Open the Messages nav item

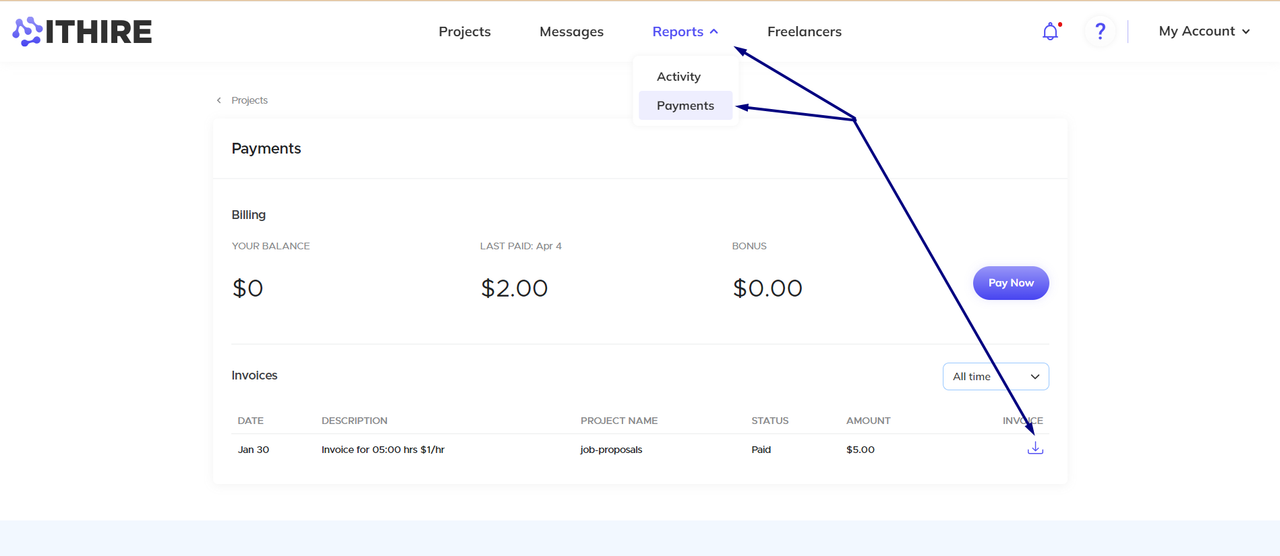572,32
